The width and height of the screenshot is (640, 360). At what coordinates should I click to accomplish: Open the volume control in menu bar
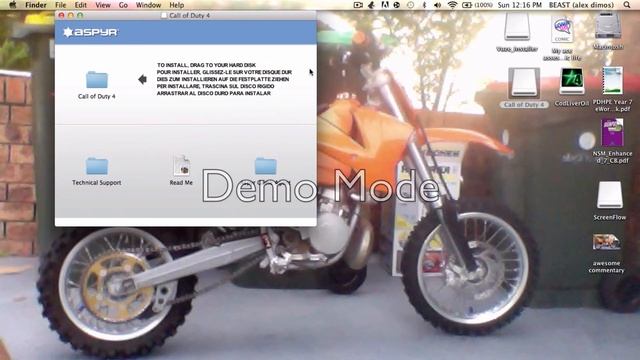click(x=438, y=5)
